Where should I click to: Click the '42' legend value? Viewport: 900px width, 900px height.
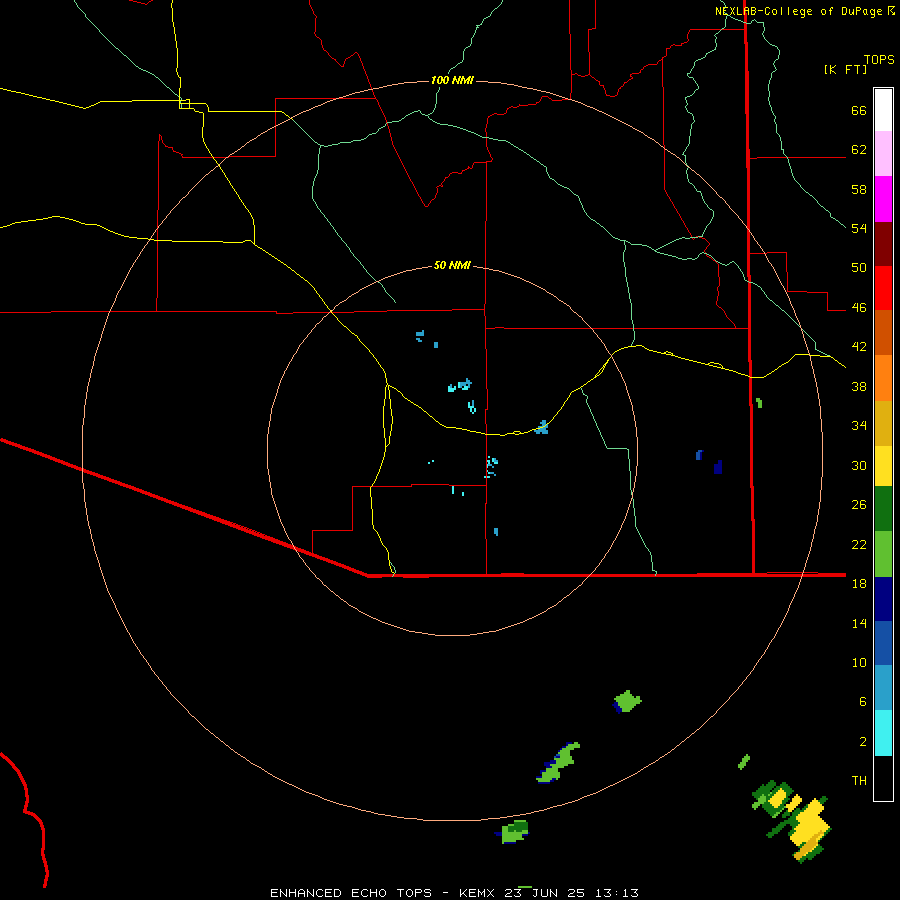(x=859, y=347)
